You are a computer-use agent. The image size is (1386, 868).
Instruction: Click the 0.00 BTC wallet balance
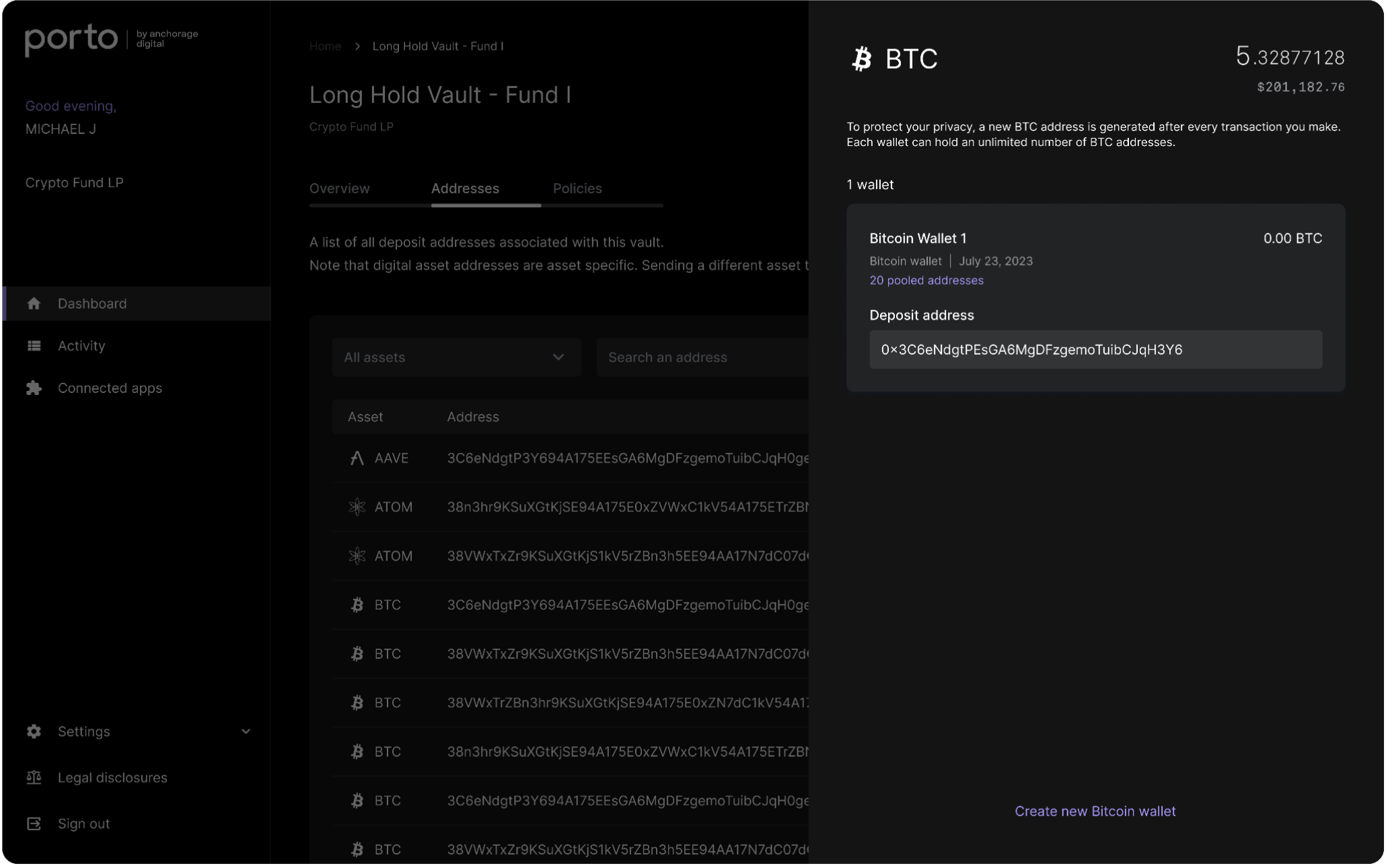click(1292, 238)
